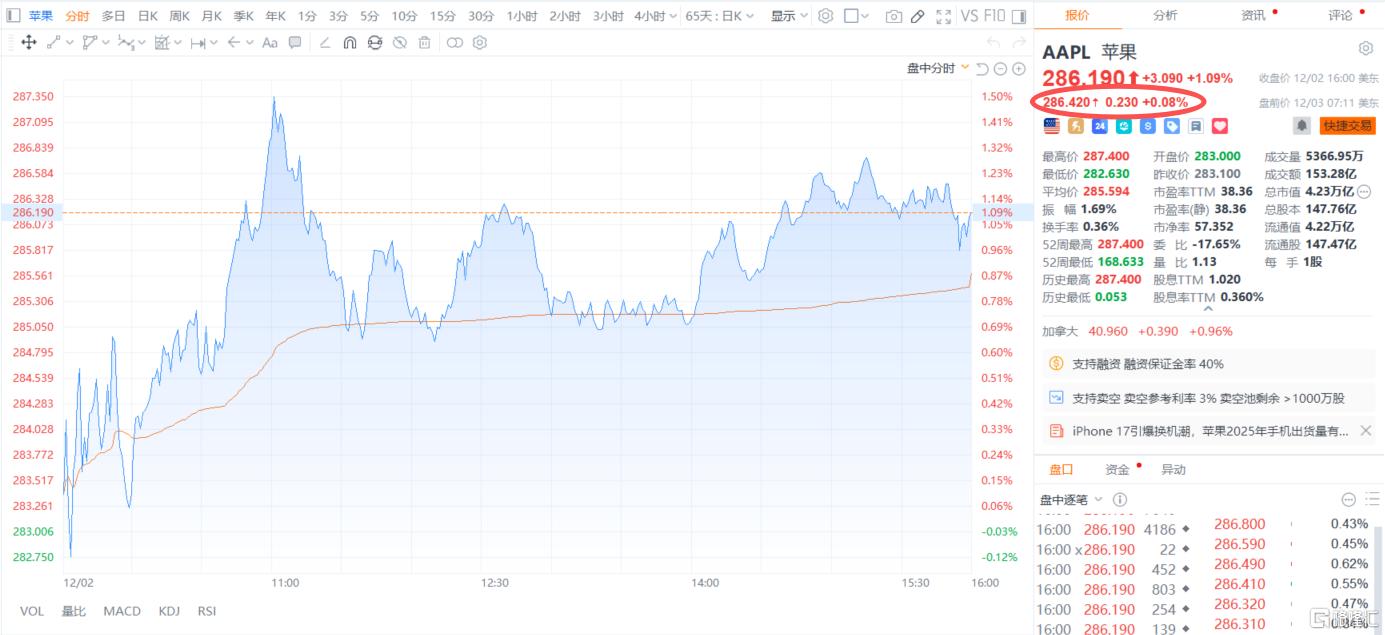This screenshot has height=635, width=1385.
Task: Click the camera screenshot icon
Action: (x=893, y=16)
